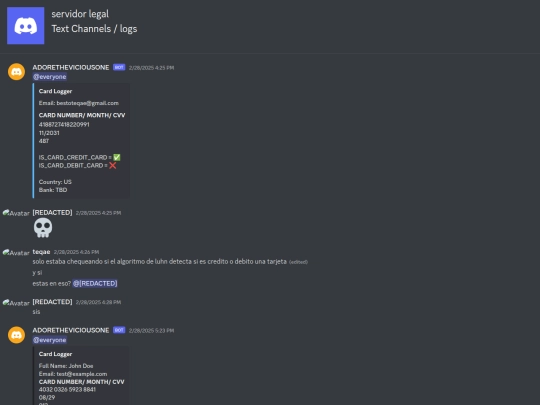Image resolution: width=540 pixels, height=405 pixels.
Task: Click the avatar beside the skull message
Action: [x=16, y=213]
